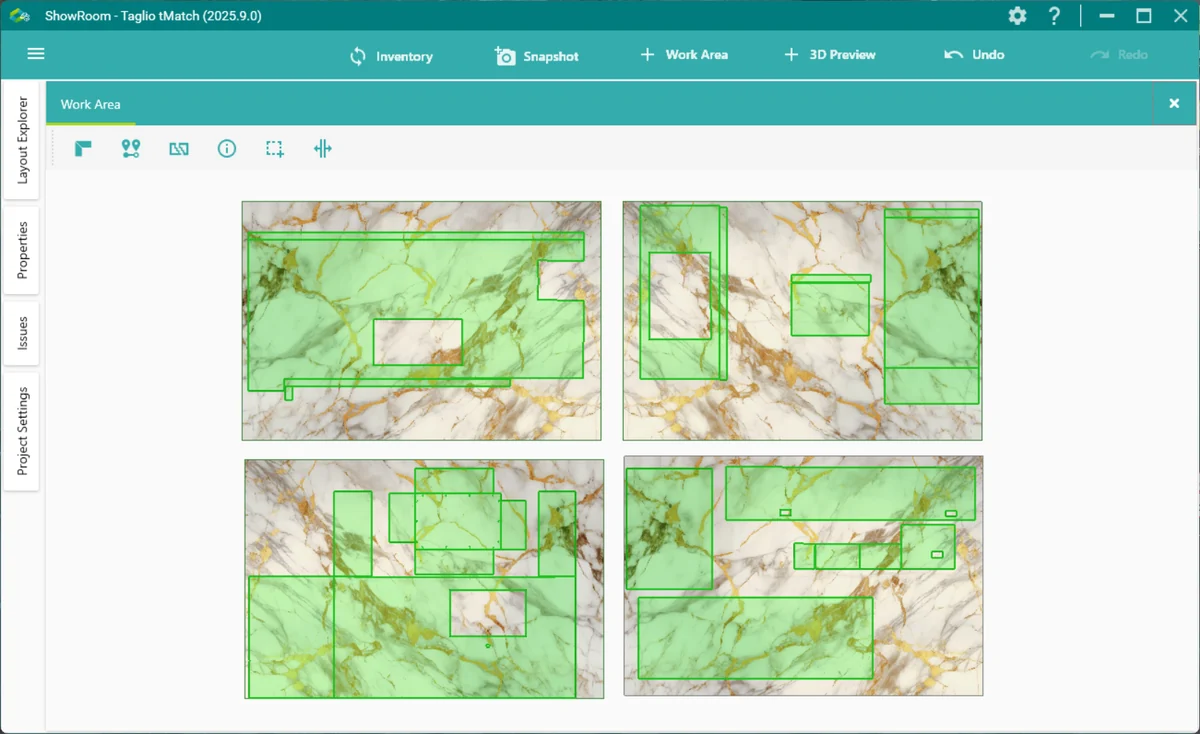Click the Undo arrow icon
The width and height of the screenshot is (1200, 734).
pos(954,55)
